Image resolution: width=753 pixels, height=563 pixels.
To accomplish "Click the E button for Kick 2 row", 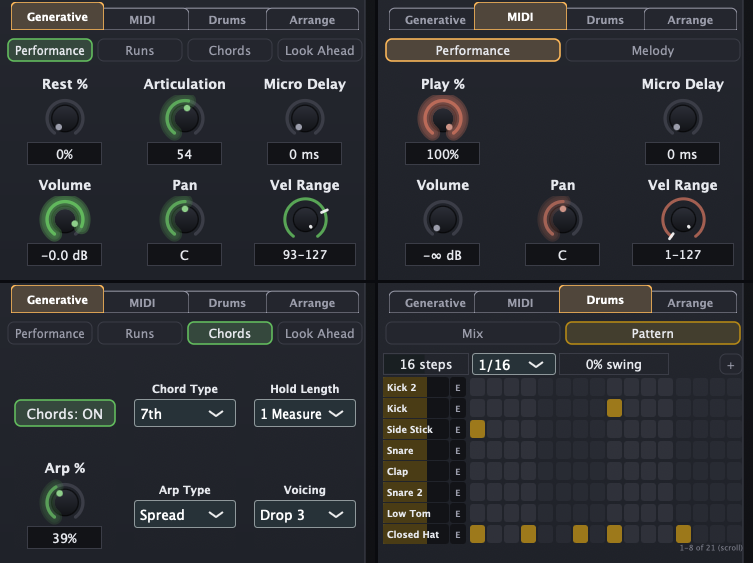I will pyautogui.click(x=458, y=388).
